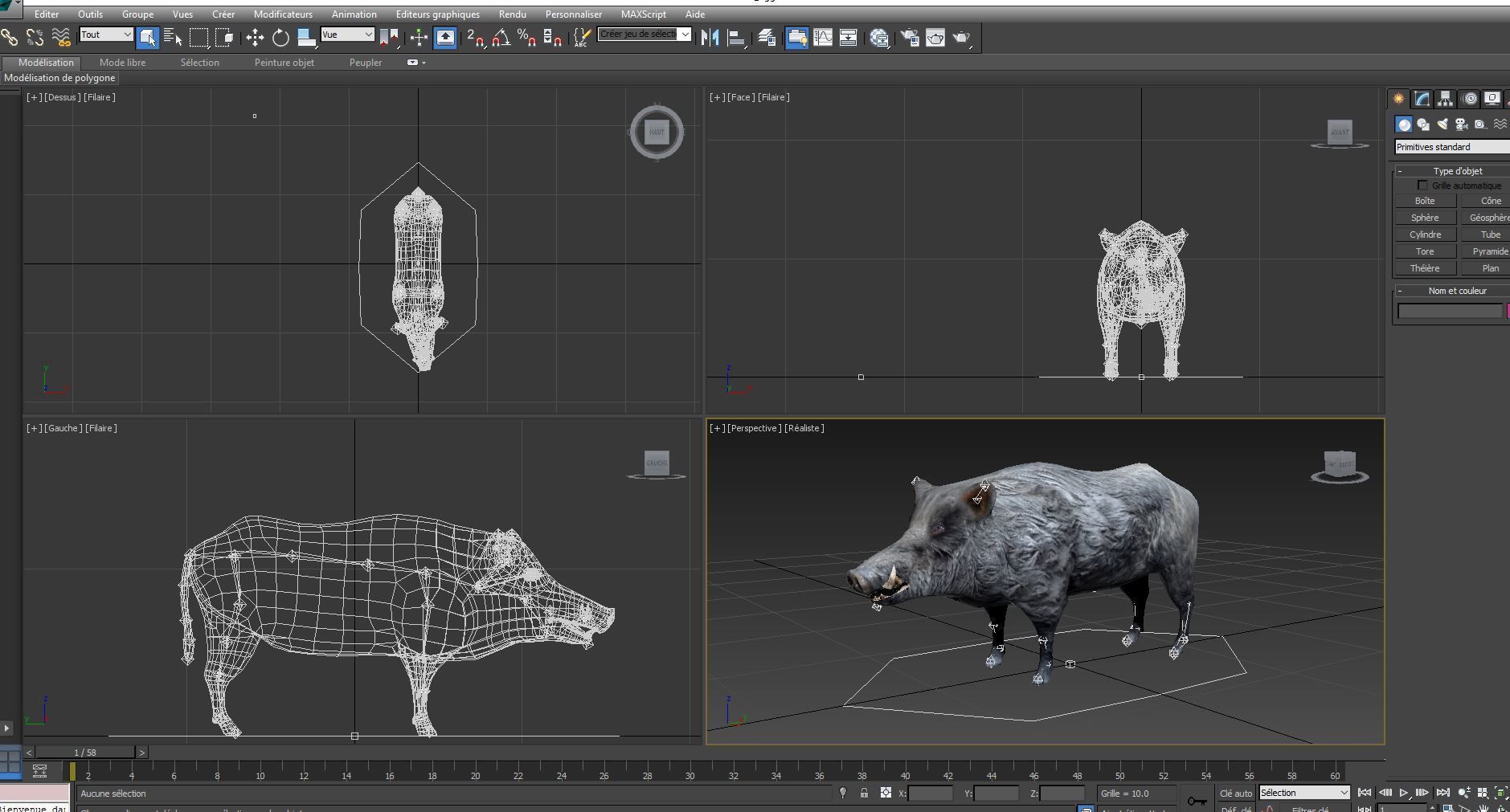Switch to Mode libre ribbon tab
Image resolution: width=1510 pixels, height=812 pixels.
(122, 63)
